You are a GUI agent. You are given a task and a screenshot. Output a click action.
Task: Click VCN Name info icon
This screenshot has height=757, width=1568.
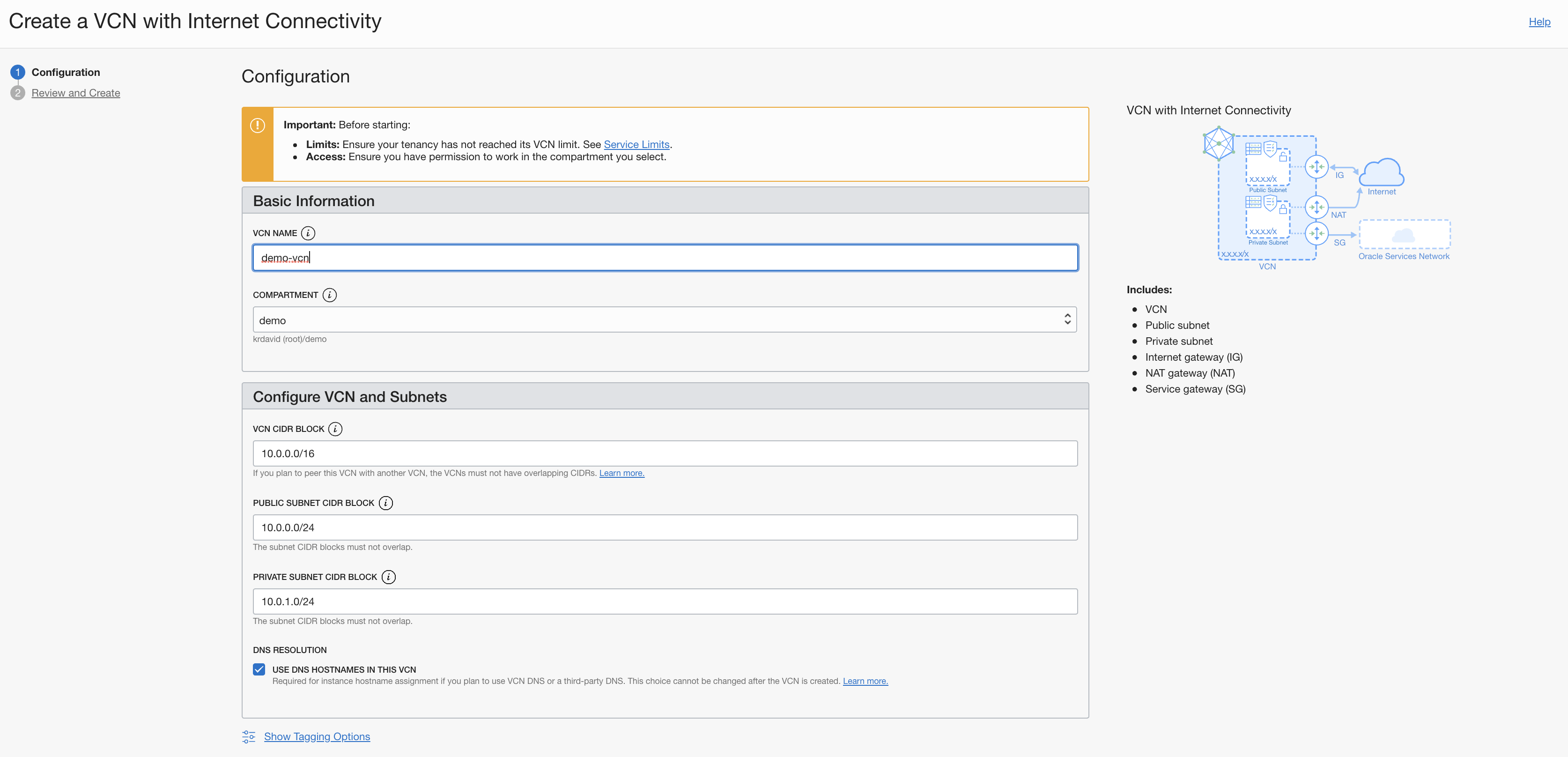[x=308, y=233]
